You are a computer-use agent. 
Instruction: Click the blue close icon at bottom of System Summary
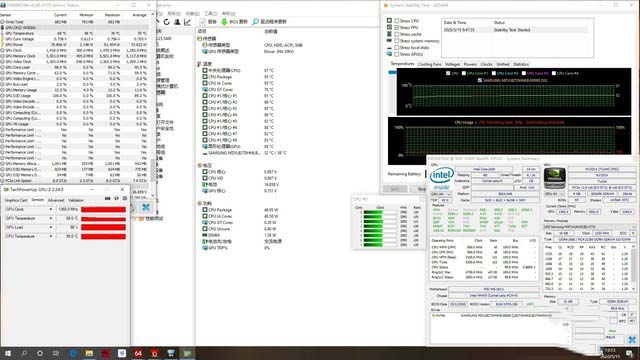[x=632, y=340]
